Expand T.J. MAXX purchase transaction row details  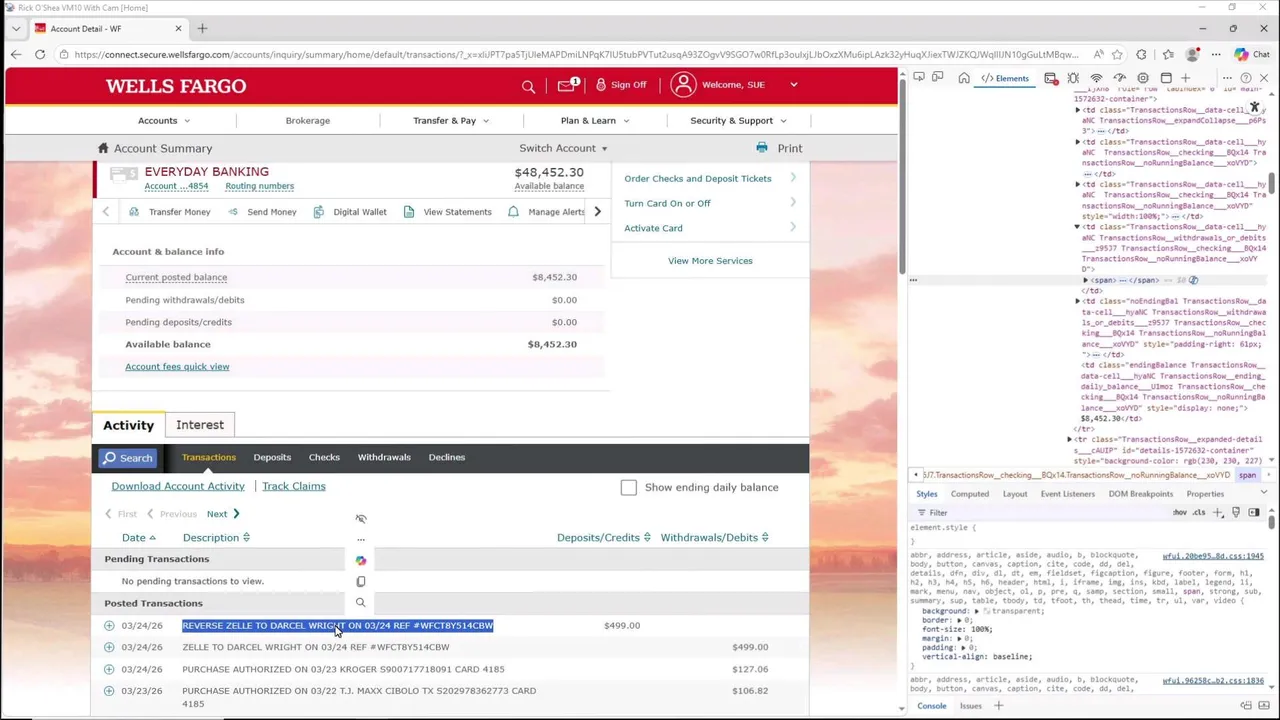[109, 691]
